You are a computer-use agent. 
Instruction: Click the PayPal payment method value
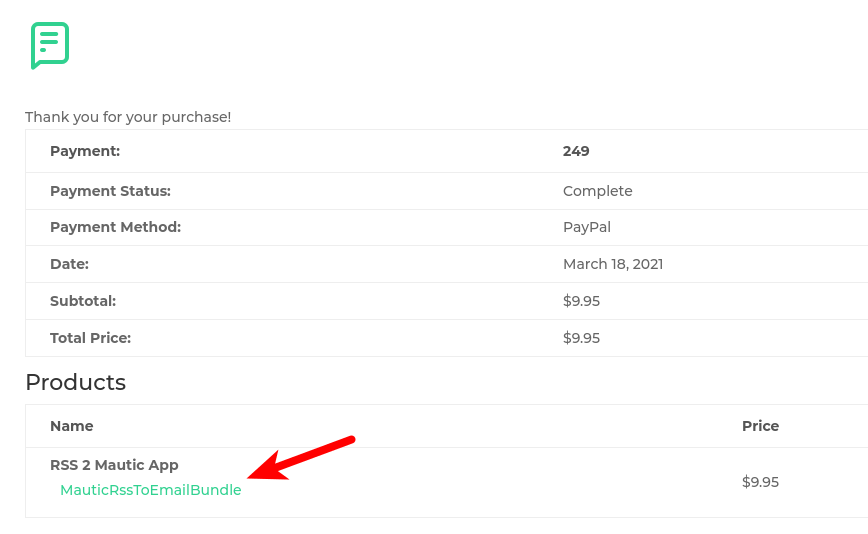(586, 227)
